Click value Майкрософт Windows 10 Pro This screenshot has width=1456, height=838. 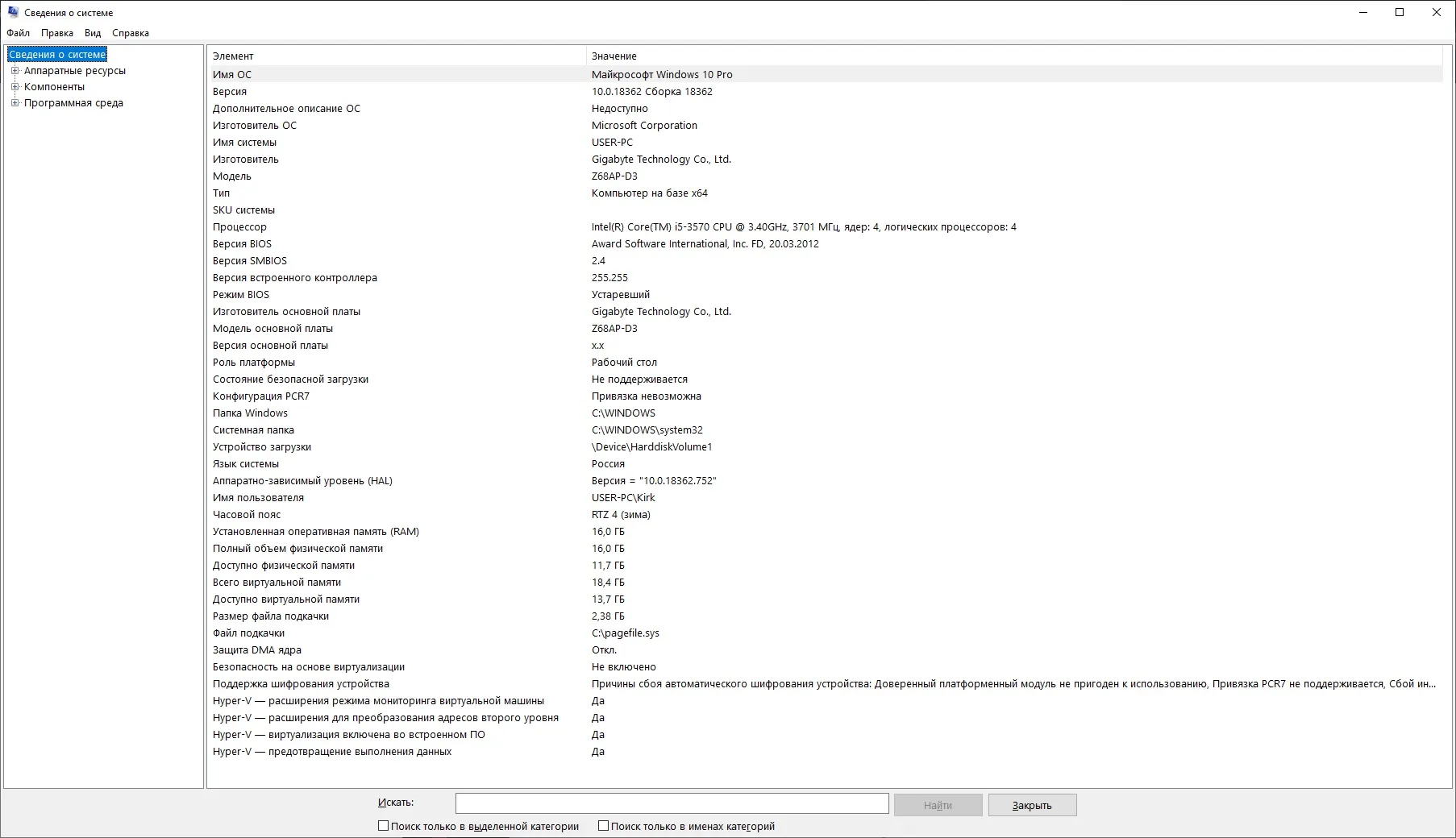[662, 74]
